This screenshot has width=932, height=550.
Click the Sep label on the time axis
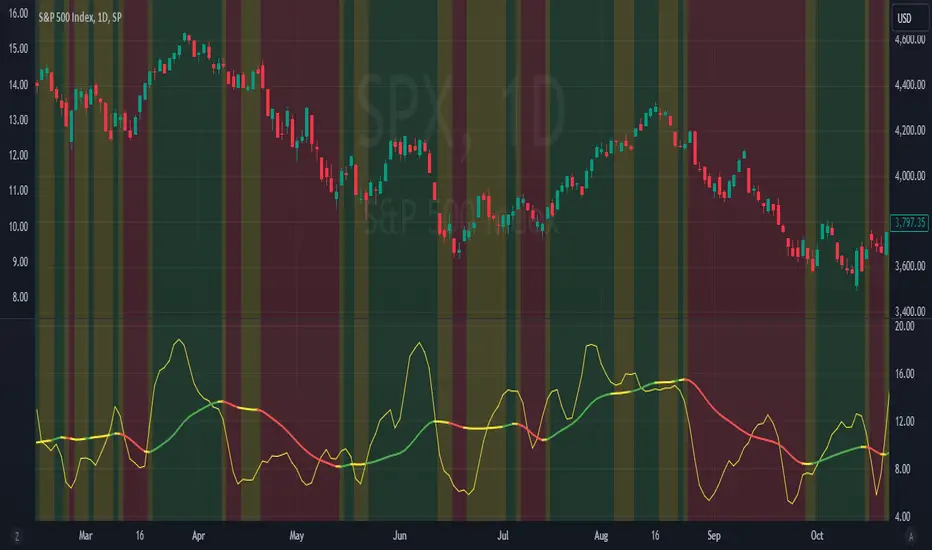pyautogui.click(x=714, y=536)
